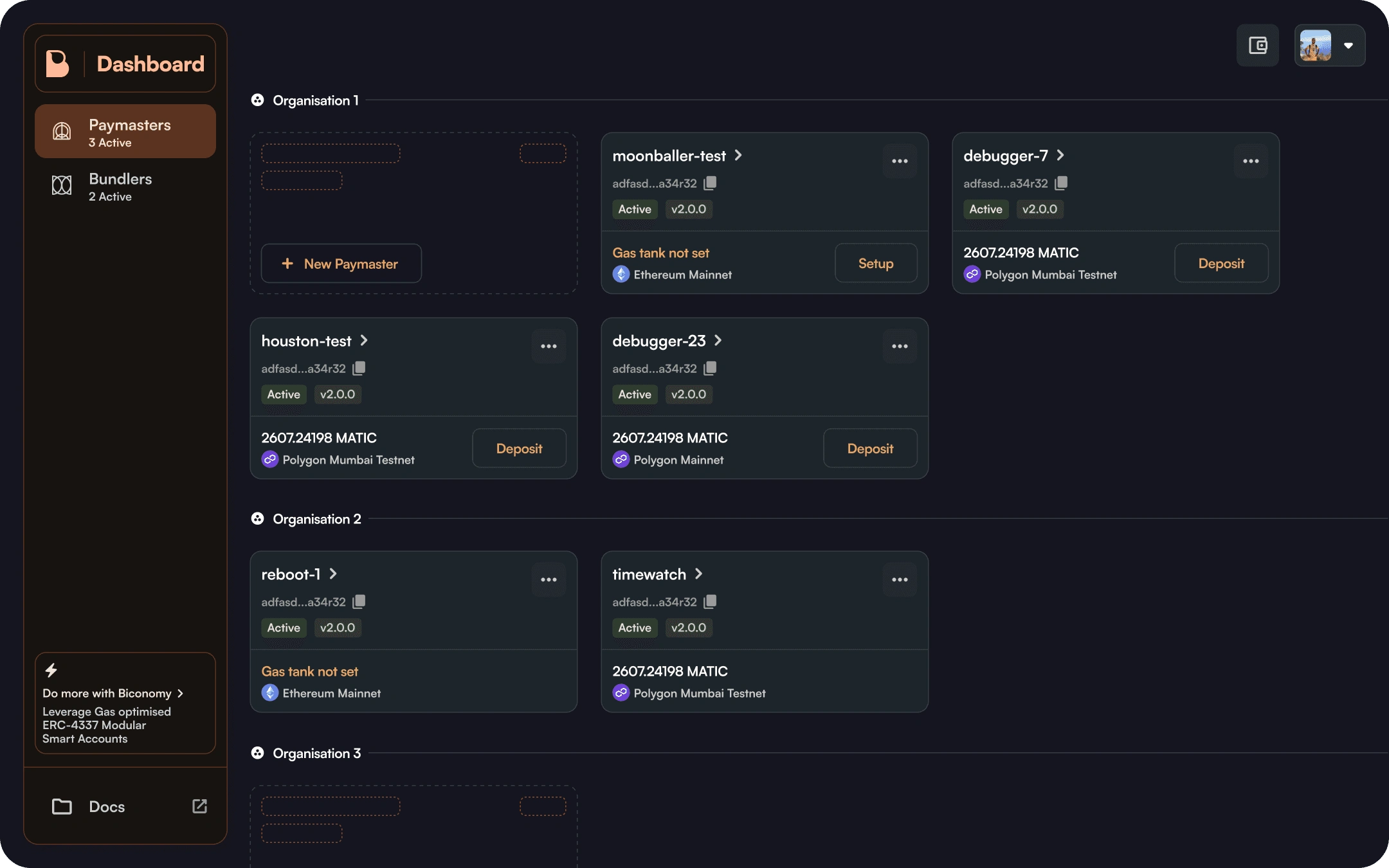Copy timewatch paymaster address

[710, 602]
